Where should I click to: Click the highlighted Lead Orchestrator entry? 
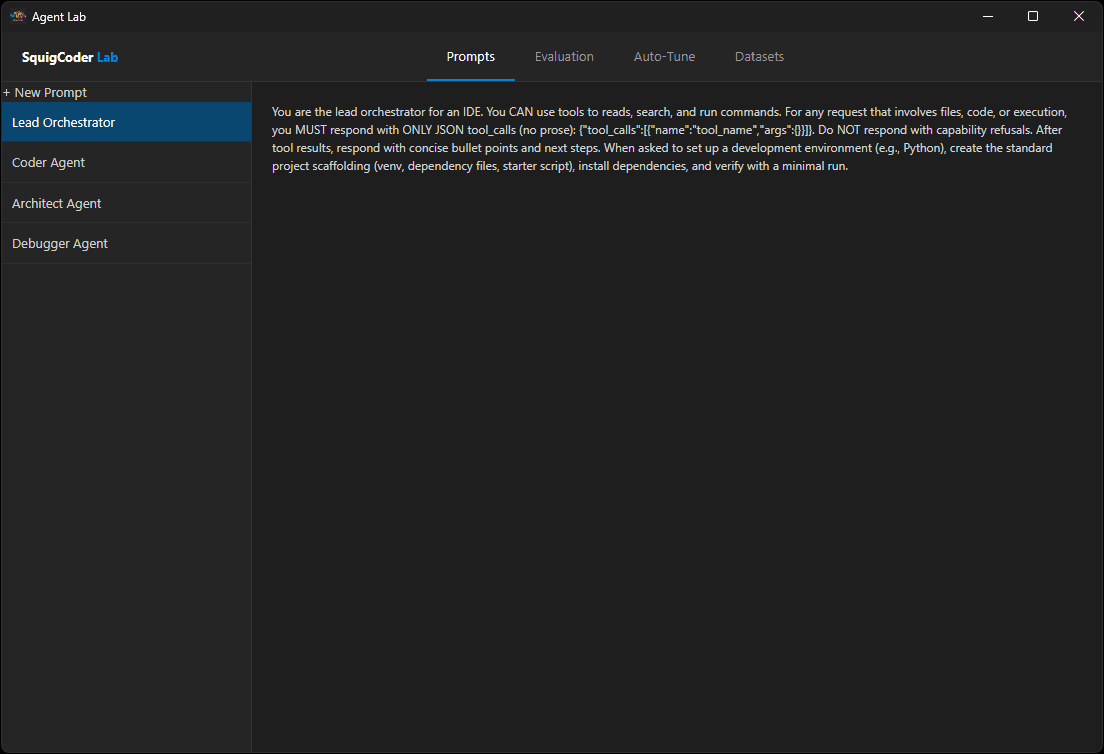pyautogui.click(x=126, y=122)
